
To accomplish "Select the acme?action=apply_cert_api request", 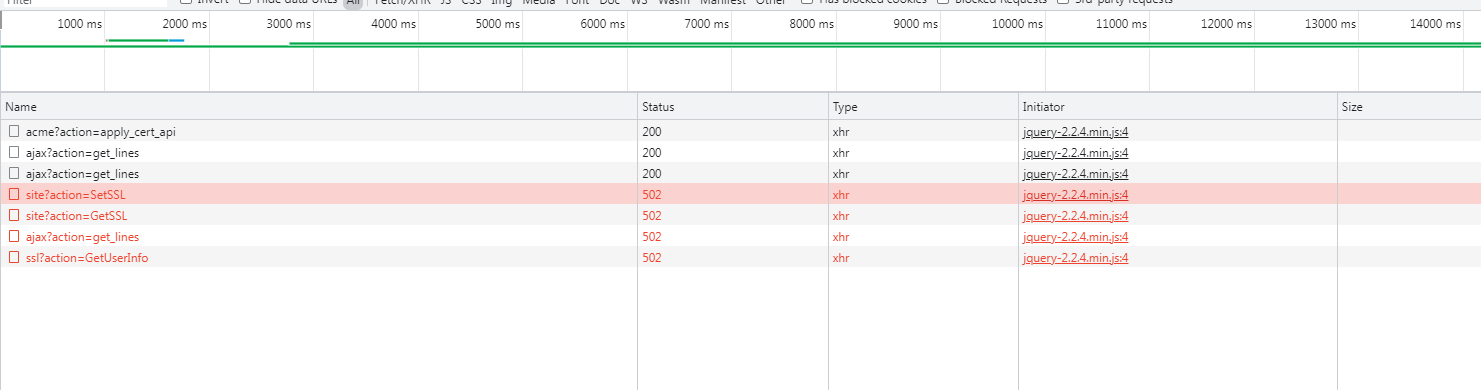I will [101, 131].
